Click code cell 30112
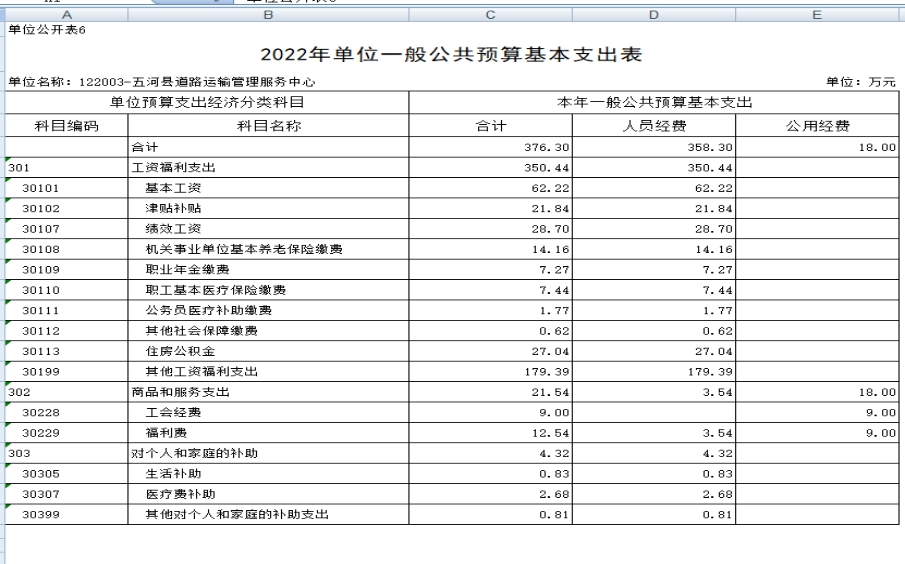 pyautogui.click(x=66, y=331)
